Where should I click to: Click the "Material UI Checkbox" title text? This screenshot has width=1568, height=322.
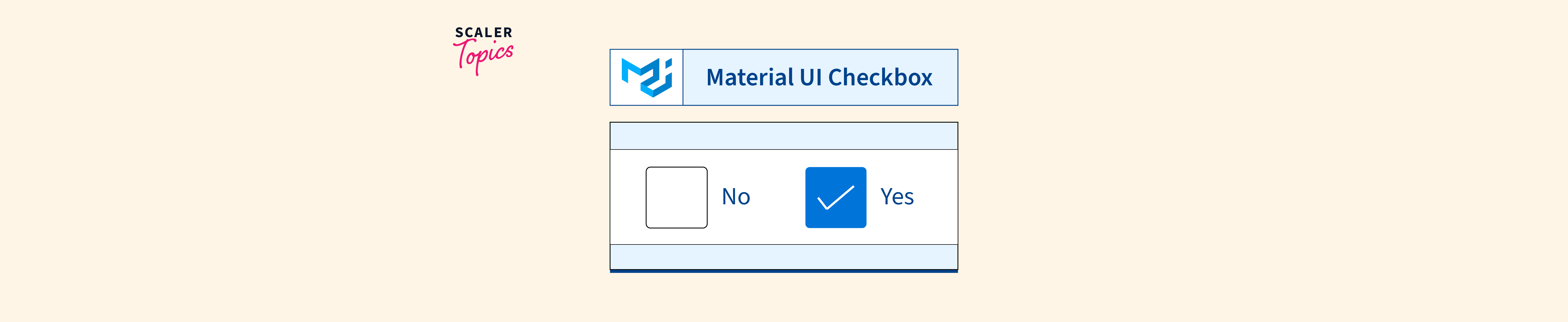pyautogui.click(x=819, y=78)
